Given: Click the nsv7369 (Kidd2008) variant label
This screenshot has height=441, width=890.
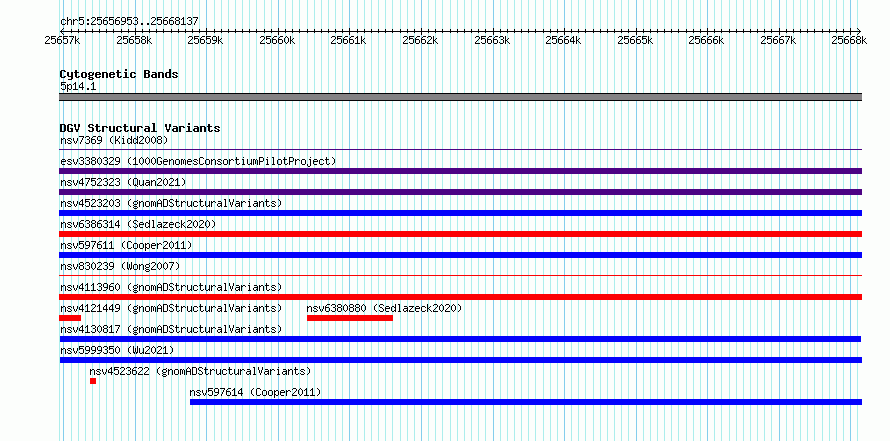Looking at the screenshot, I should 114,140.
